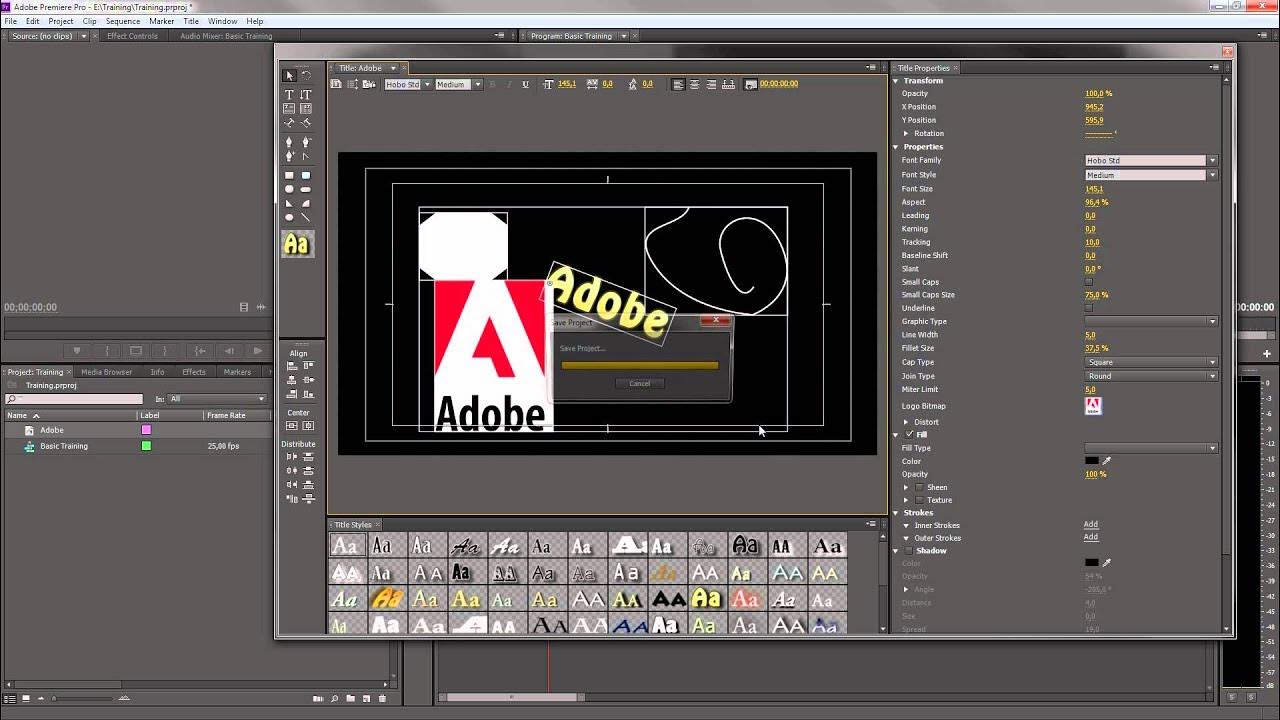Image resolution: width=1280 pixels, height=720 pixels.
Task: Click the eyedropper next to Shadow Color
Action: pyautogui.click(x=1107, y=563)
